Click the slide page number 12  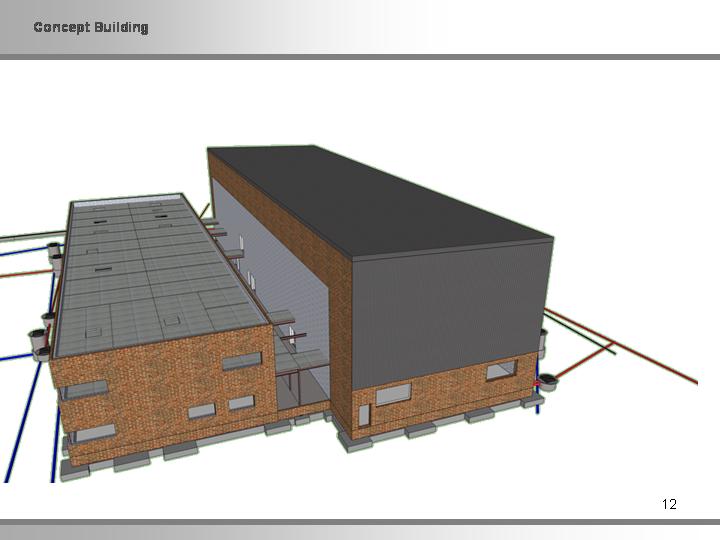(x=669, y=504)
